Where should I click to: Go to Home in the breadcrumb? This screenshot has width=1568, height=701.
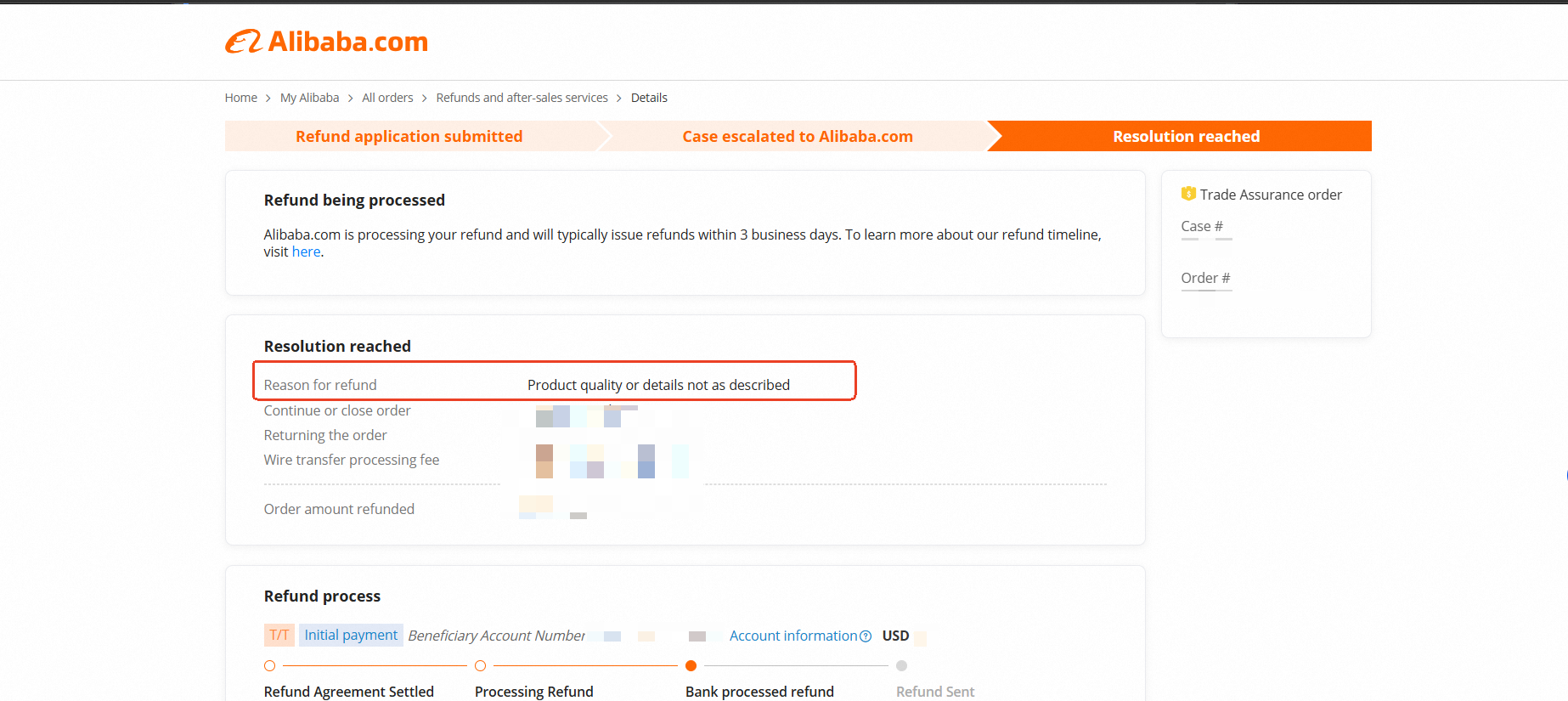point(240,98)
